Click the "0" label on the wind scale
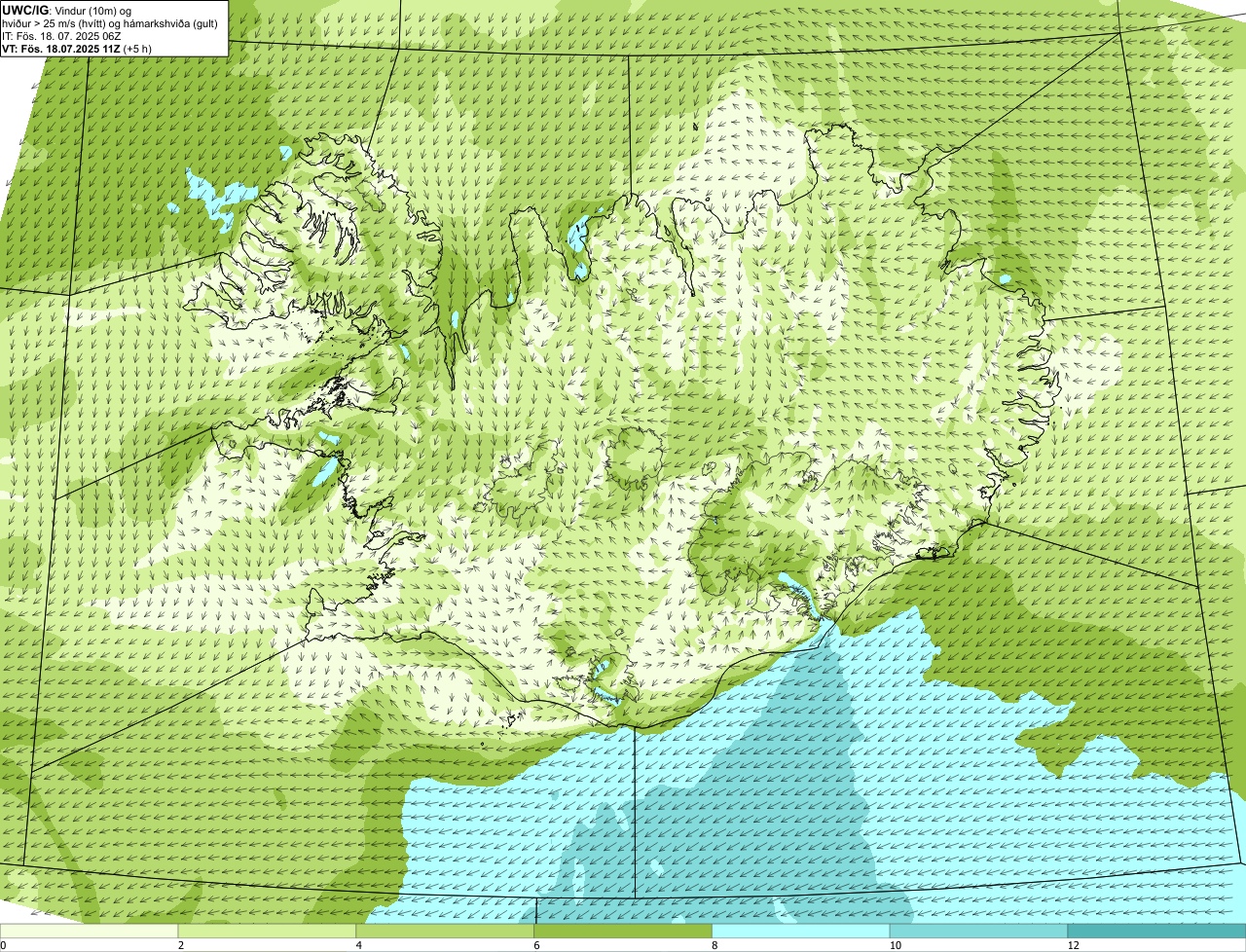This screenshot has height=952, width=1246. point(3,945)
